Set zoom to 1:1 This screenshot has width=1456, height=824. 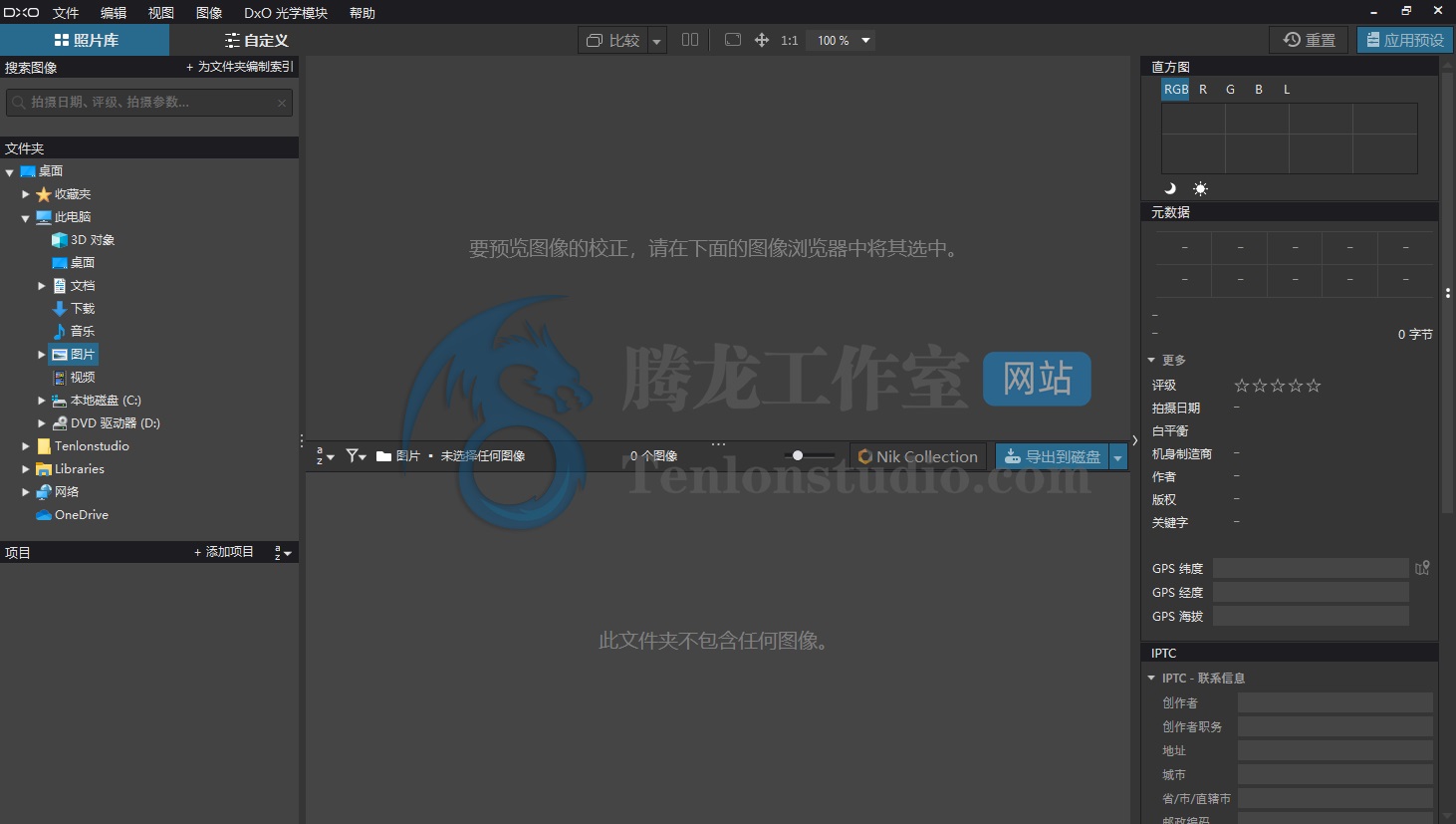pyautogui.click(x=790, y=41)
